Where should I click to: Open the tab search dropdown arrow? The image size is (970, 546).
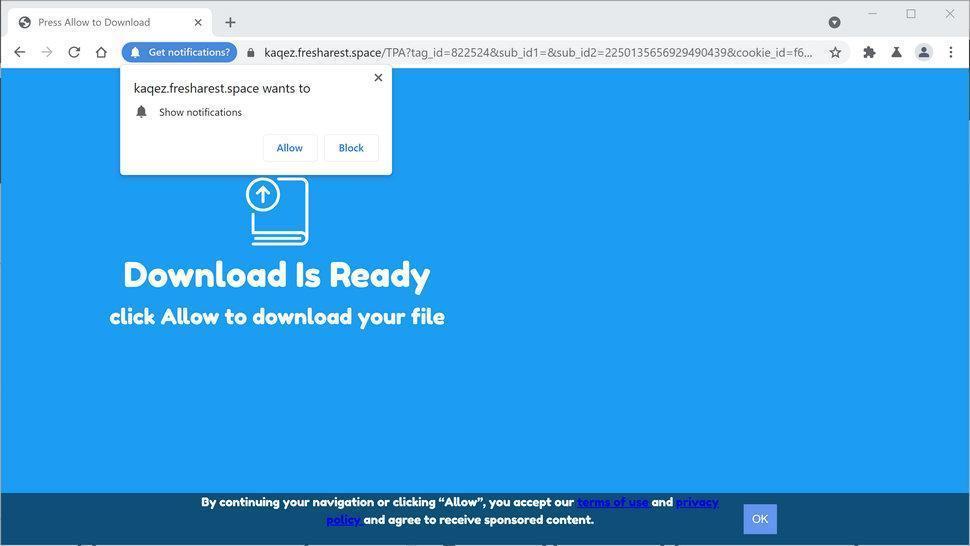coord(835,22)
